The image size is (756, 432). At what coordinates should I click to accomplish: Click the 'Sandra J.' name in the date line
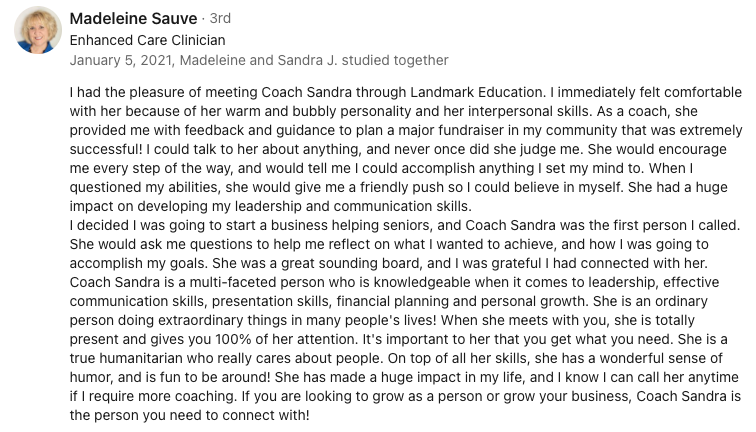pos(308,60)
